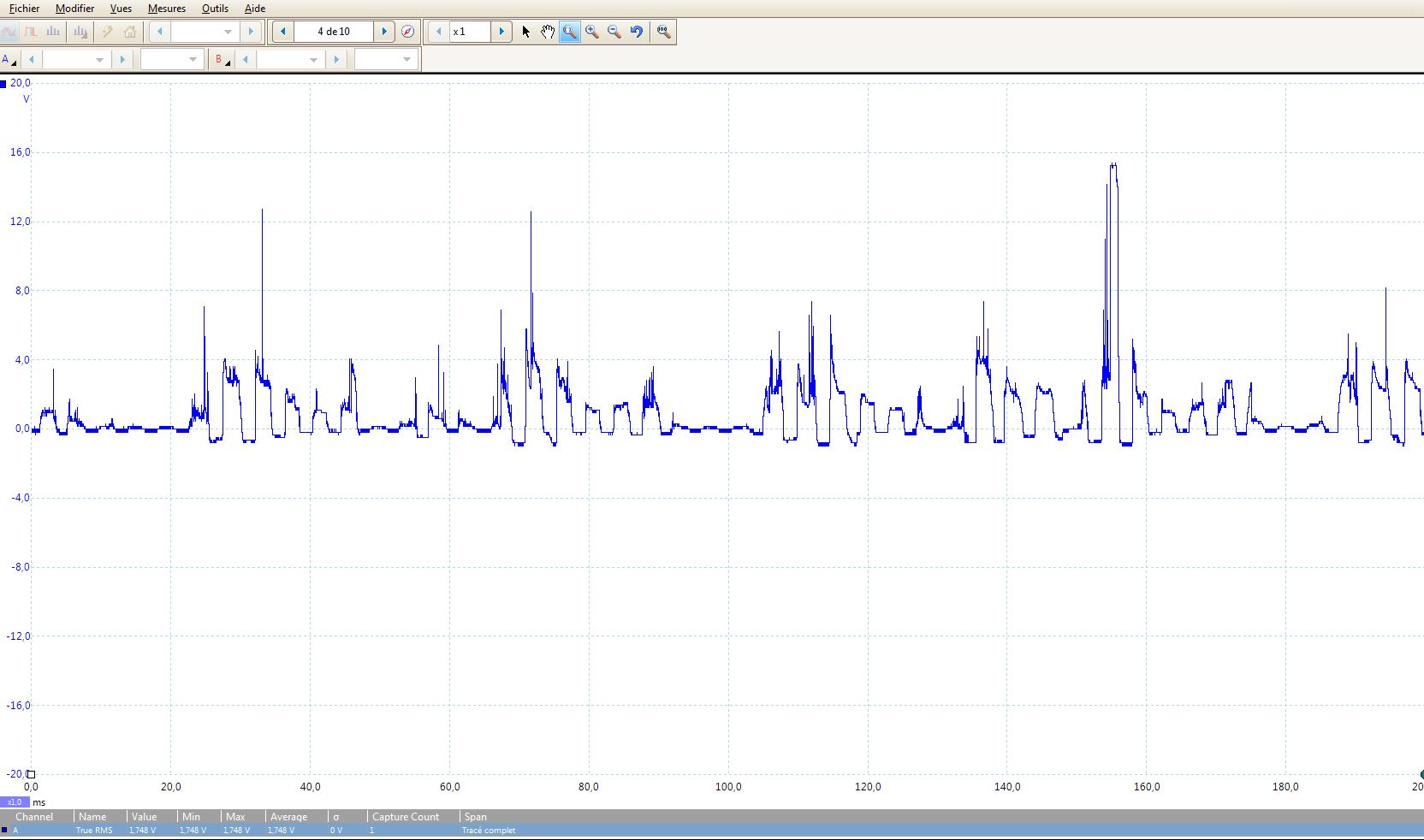This screenshot has height=840, width=1424.
Task: Activate the hand pan tool
Action: (x=548, y=32)
